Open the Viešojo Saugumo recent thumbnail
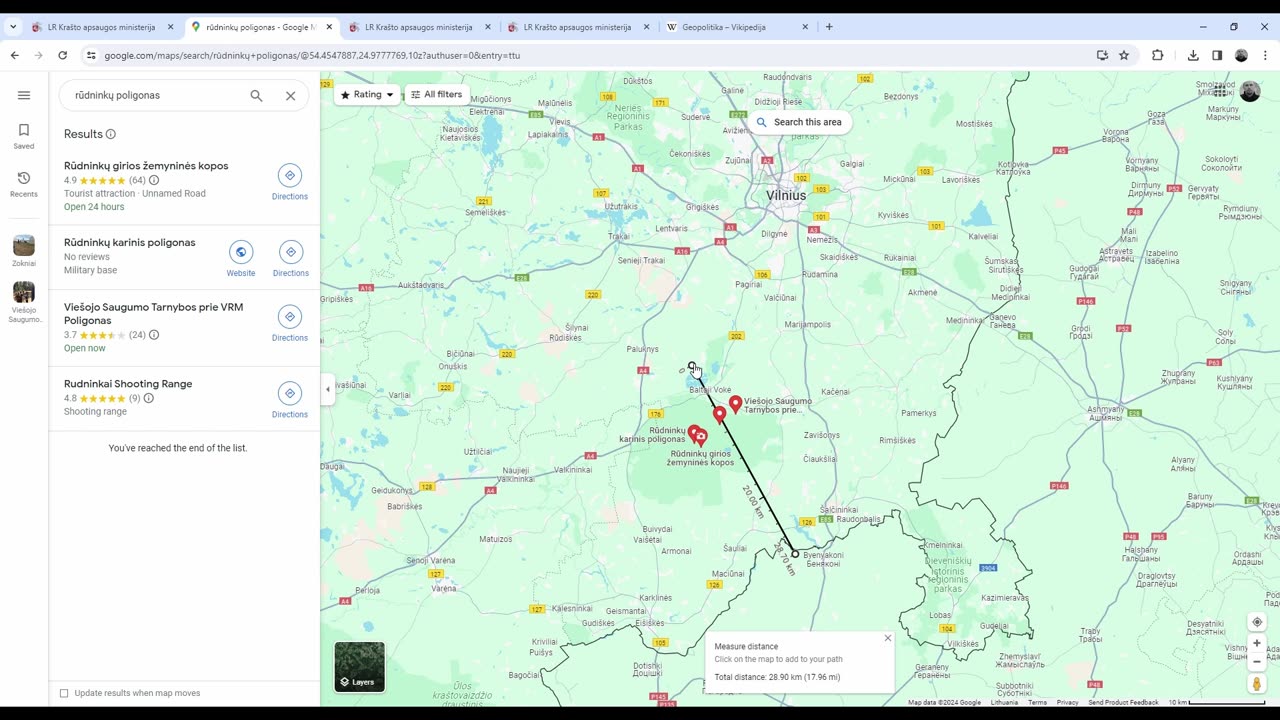Image resolution: width=1280 pixels, height=720 pixels. click(24, 302)
